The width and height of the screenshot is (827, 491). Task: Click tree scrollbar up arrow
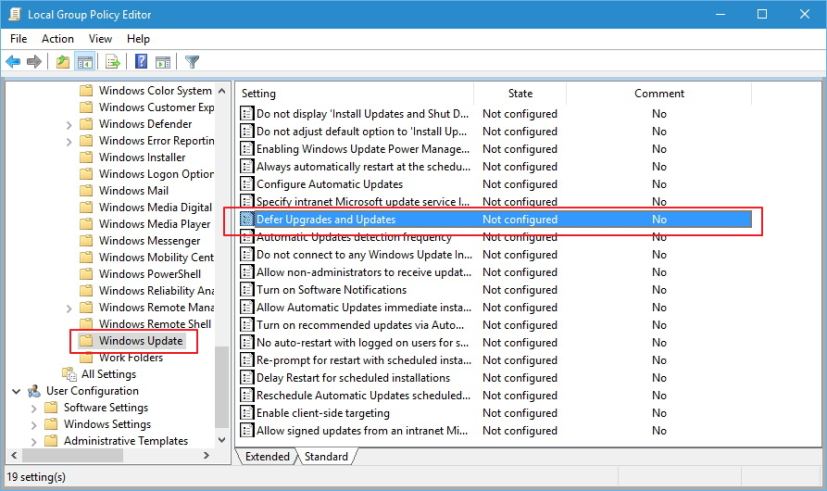pos(222,91)
